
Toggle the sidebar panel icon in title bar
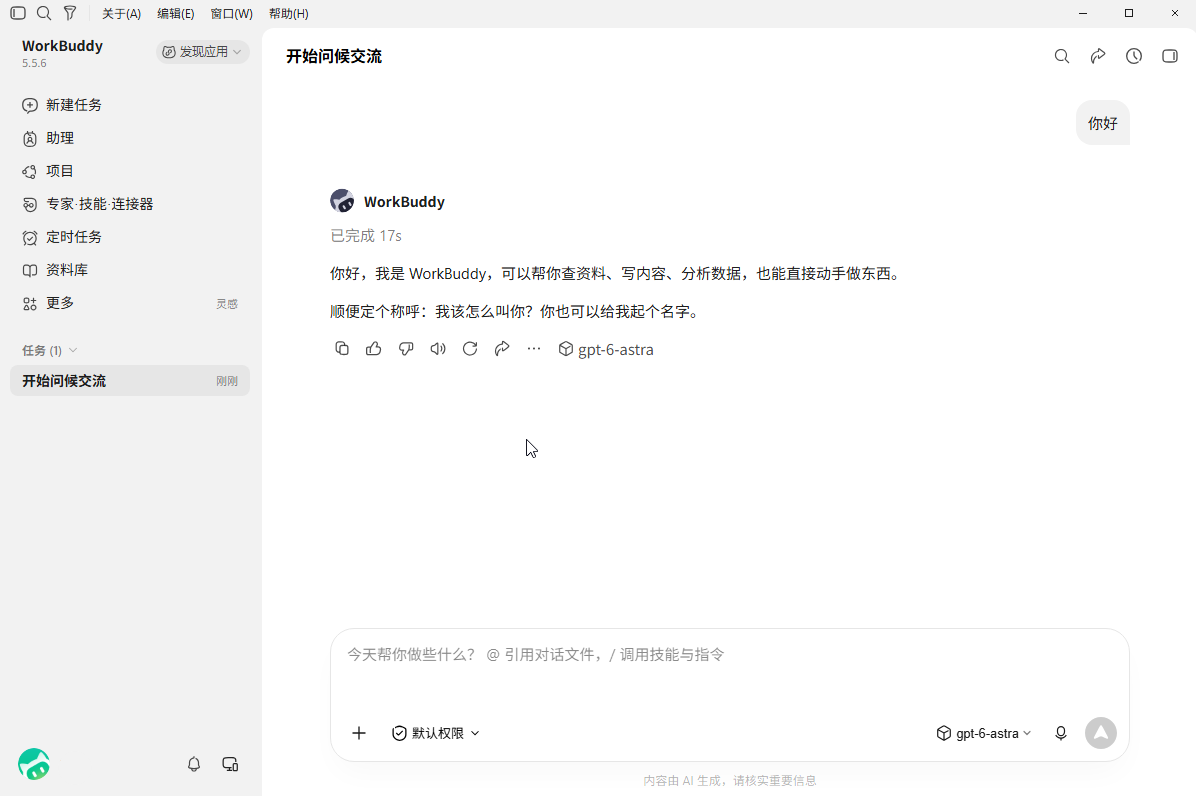pyautogui.click(x=18, y=13)
